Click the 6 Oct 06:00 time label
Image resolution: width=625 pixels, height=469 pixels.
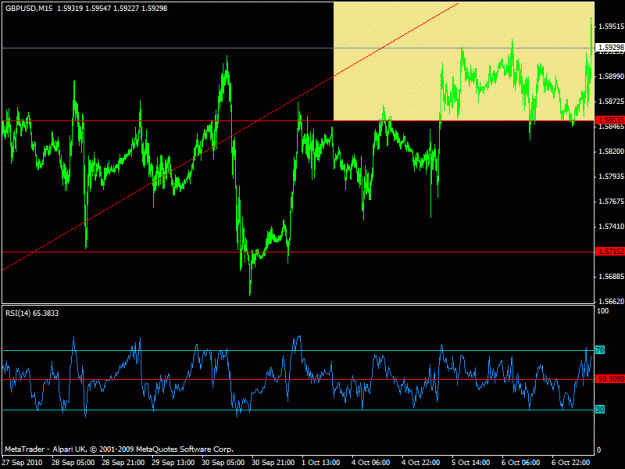pos(521,463)
